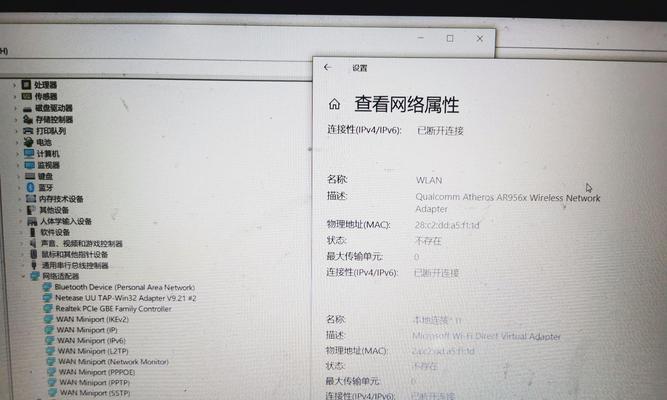Expand the 蓝牙 tree node
667x400 pixels.
coord(19,188)
